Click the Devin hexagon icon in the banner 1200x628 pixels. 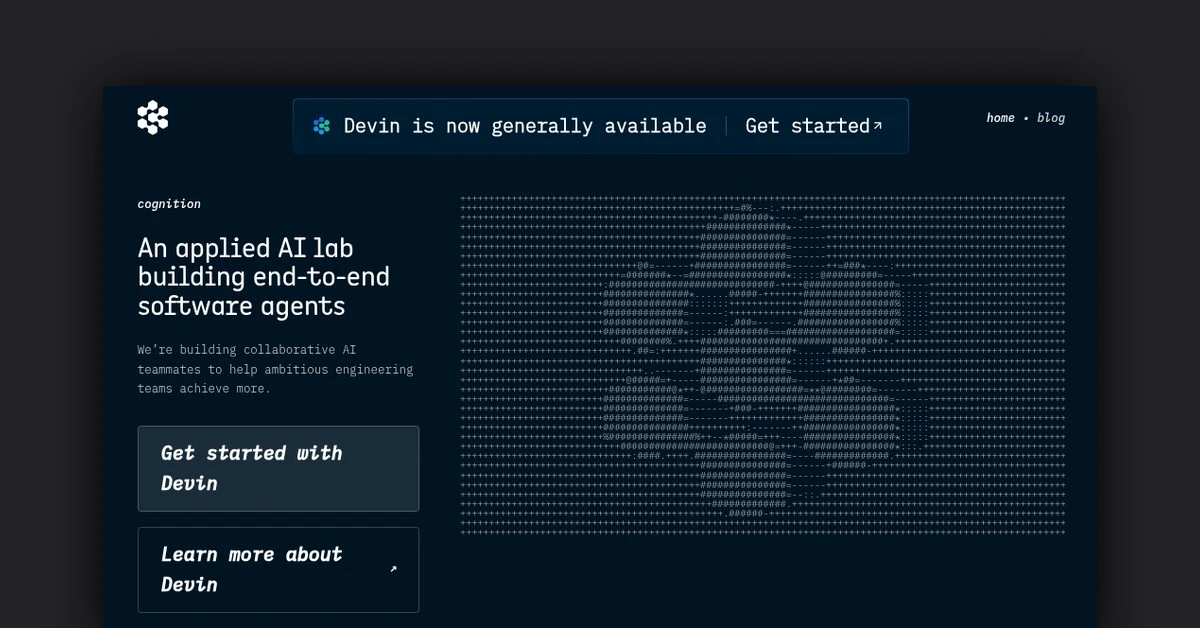coord(321,126)
